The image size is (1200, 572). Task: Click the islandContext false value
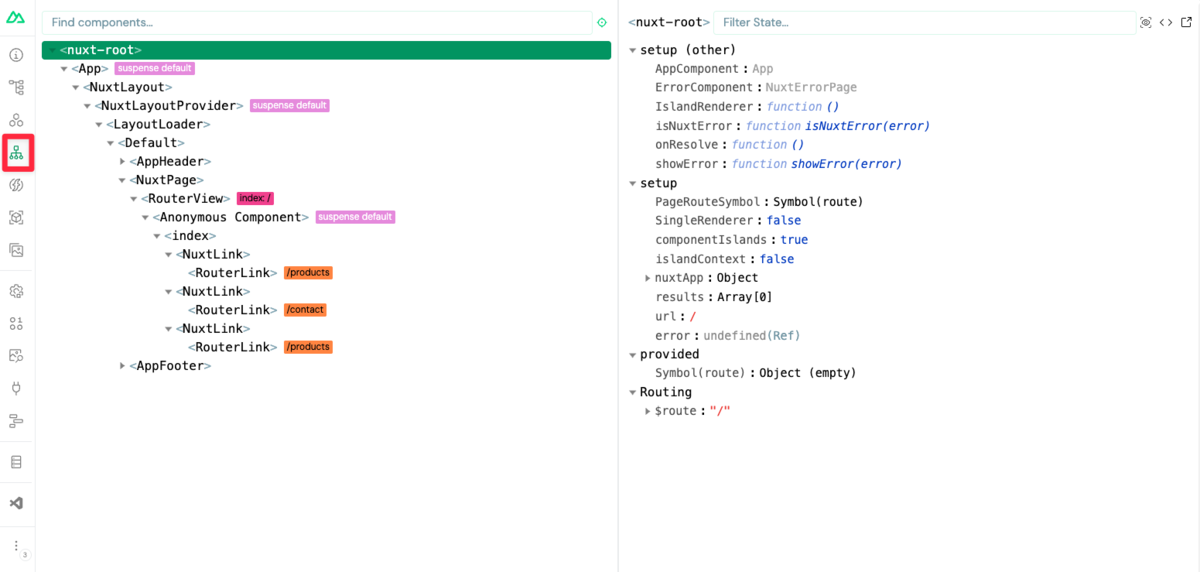(x=777, y=259)
